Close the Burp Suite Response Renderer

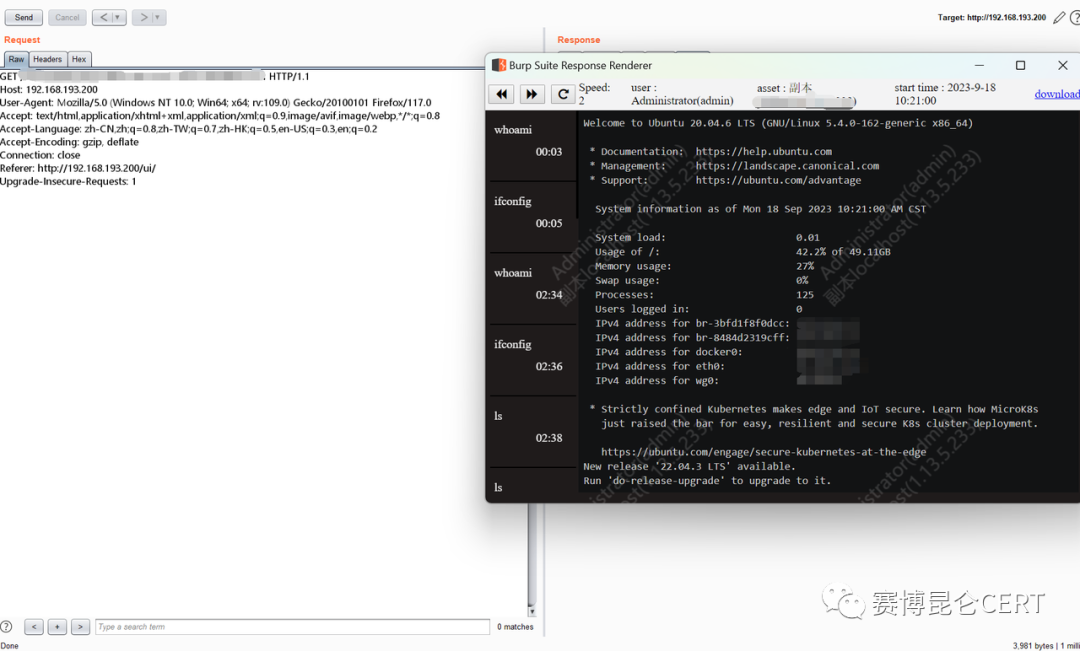click(x=1062, y=65)
